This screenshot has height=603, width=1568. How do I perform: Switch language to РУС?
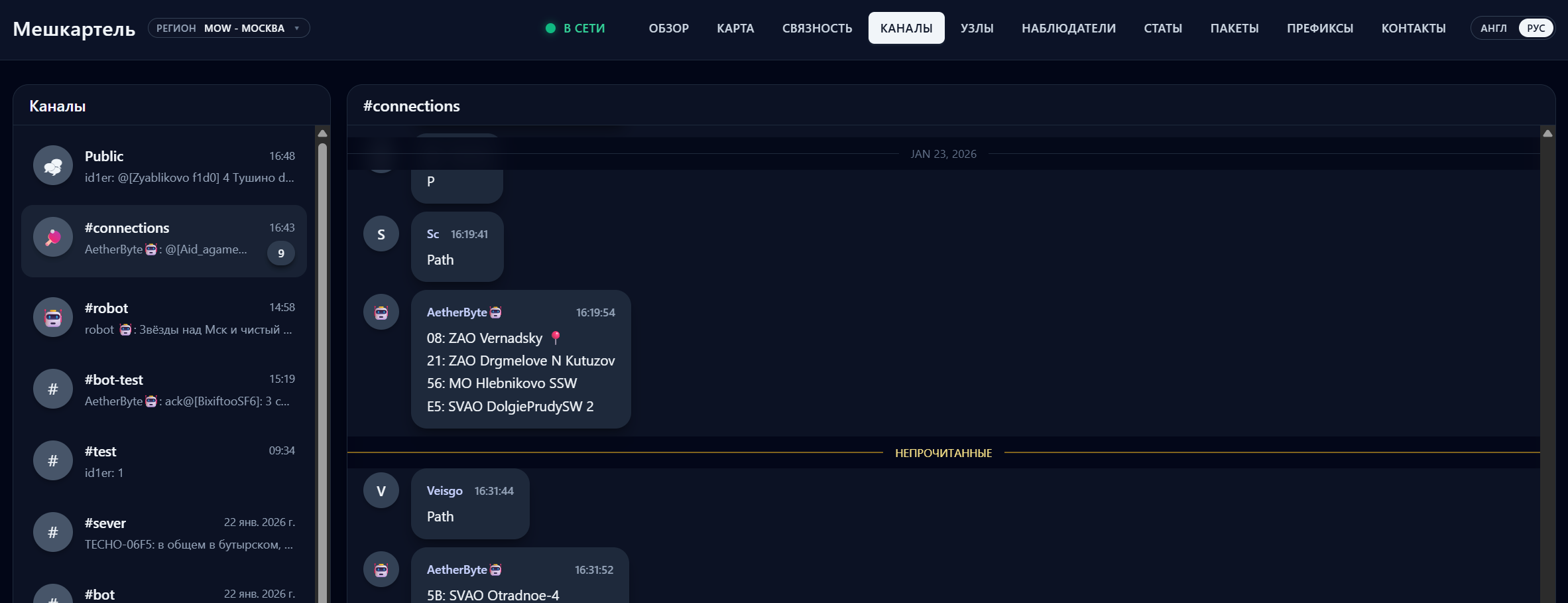tap(1536, 29)
